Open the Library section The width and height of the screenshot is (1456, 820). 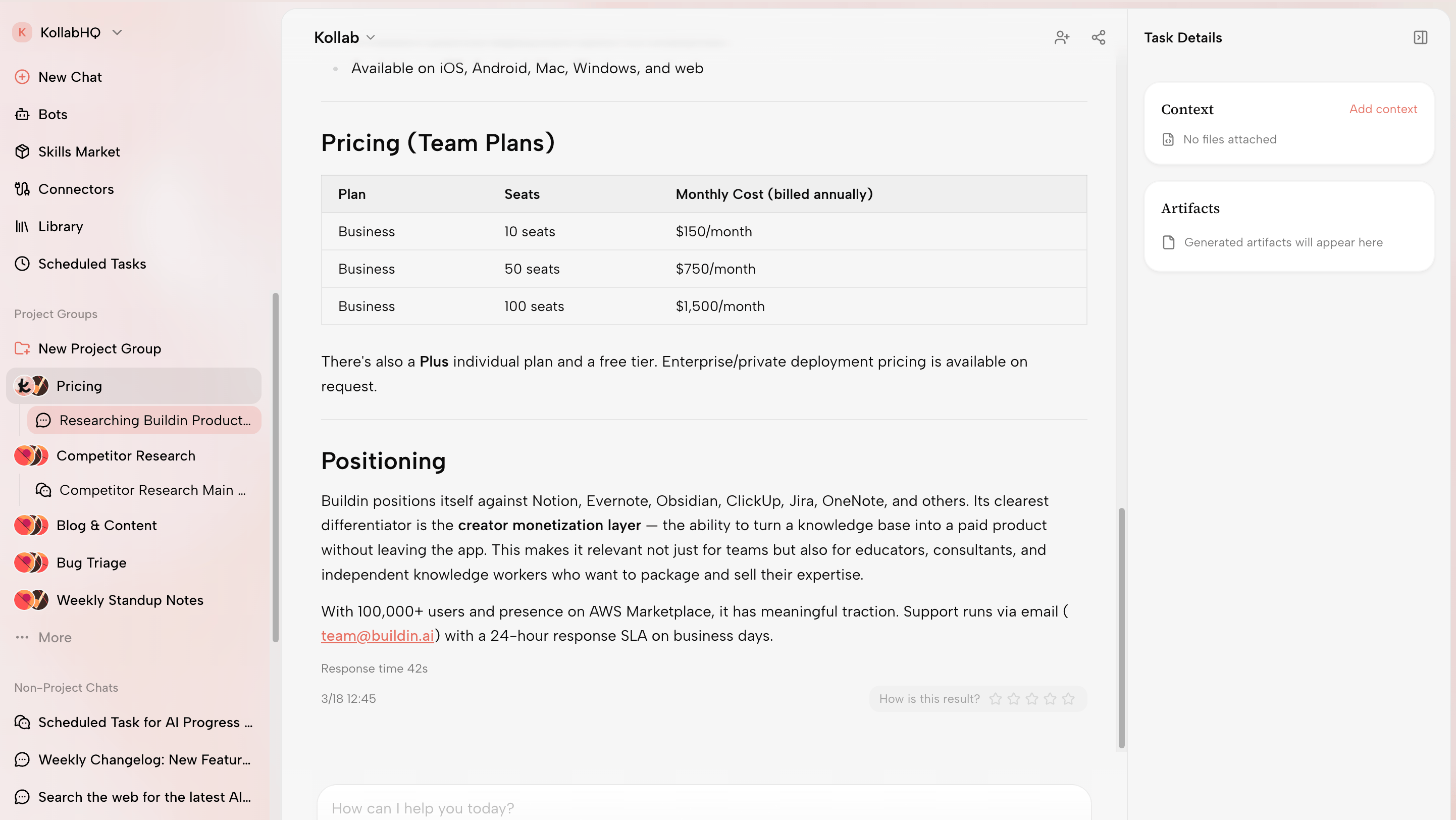coord(61,227)
